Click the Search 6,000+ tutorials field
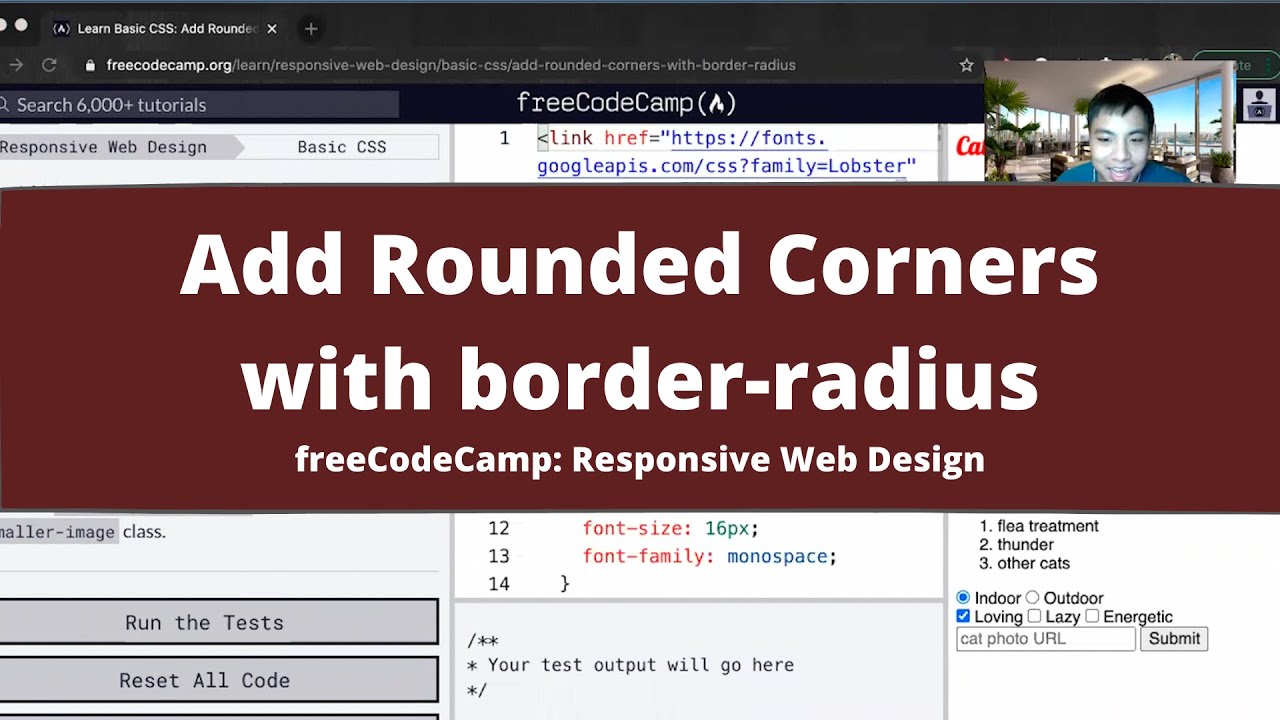This screenshot has height=720, width=1280. [x=197, y=105]
